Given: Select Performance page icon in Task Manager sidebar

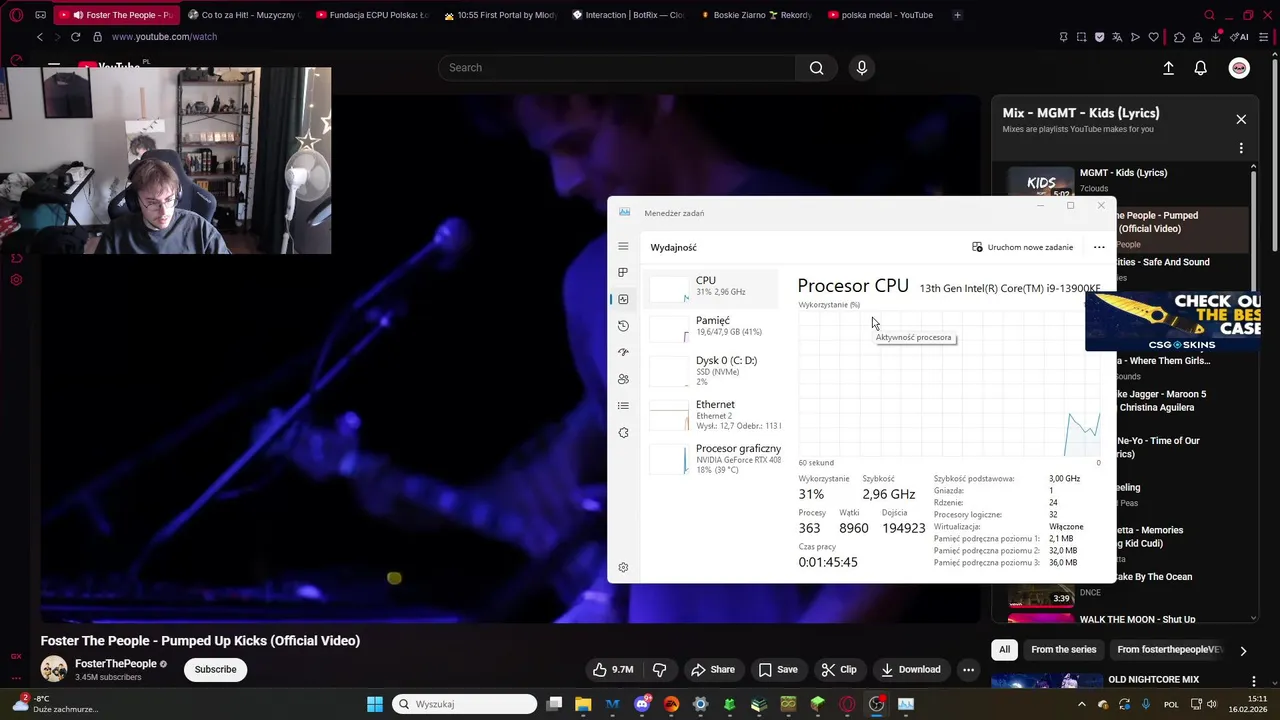Looking at the screenshot, I should (623, 299).
